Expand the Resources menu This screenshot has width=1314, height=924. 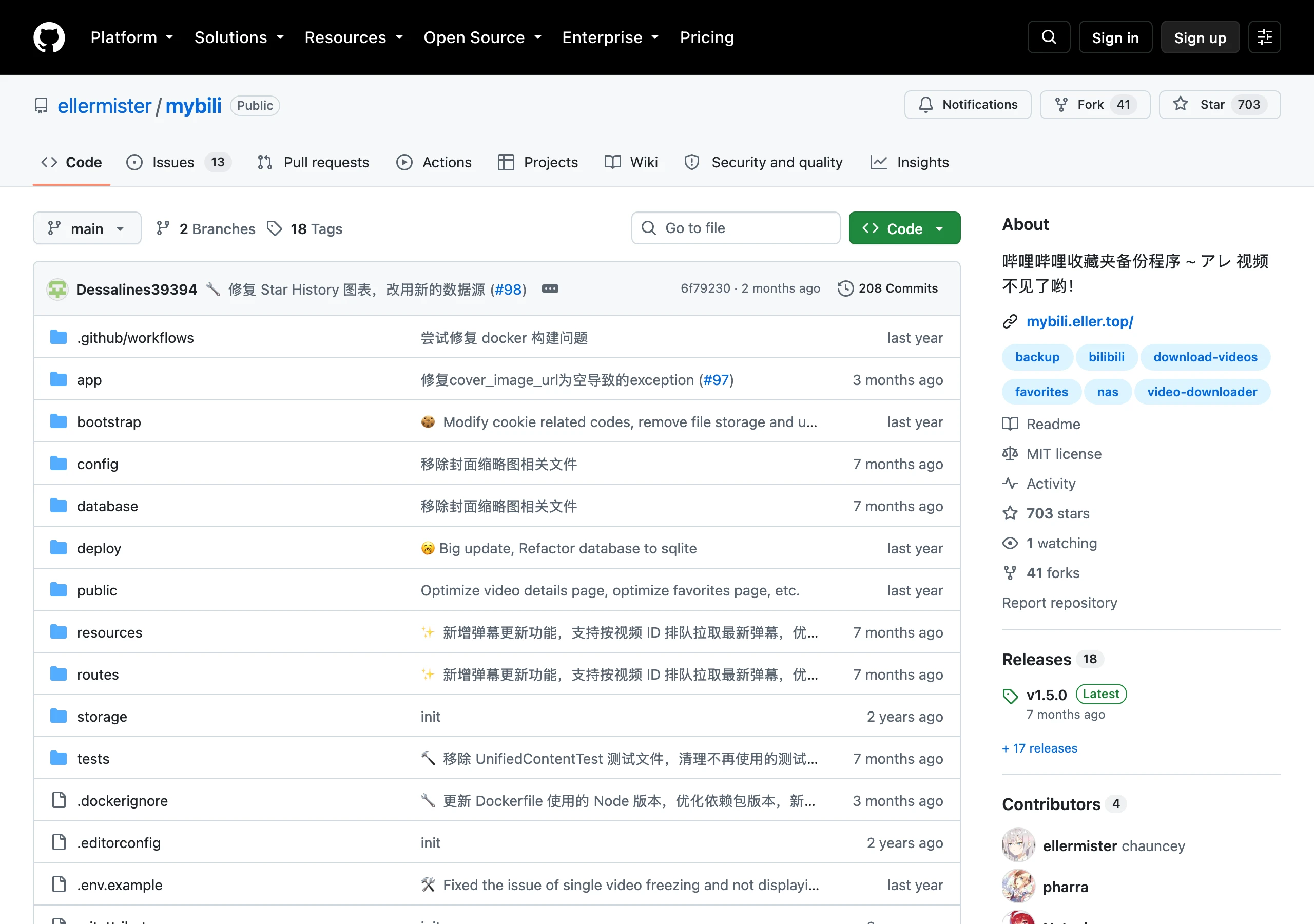pyautogui.click(x=354, y=37)
